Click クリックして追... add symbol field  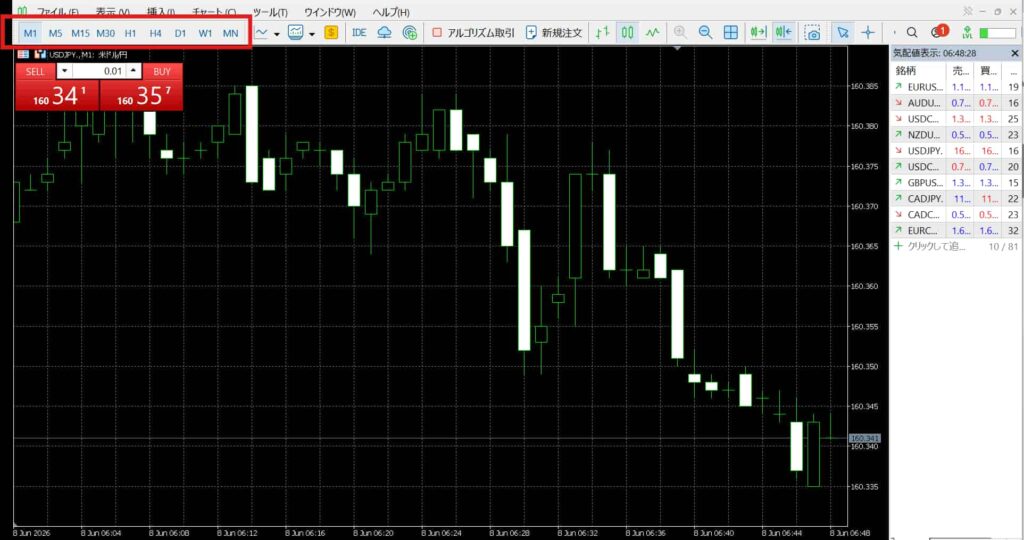click(x=936, y=246)
